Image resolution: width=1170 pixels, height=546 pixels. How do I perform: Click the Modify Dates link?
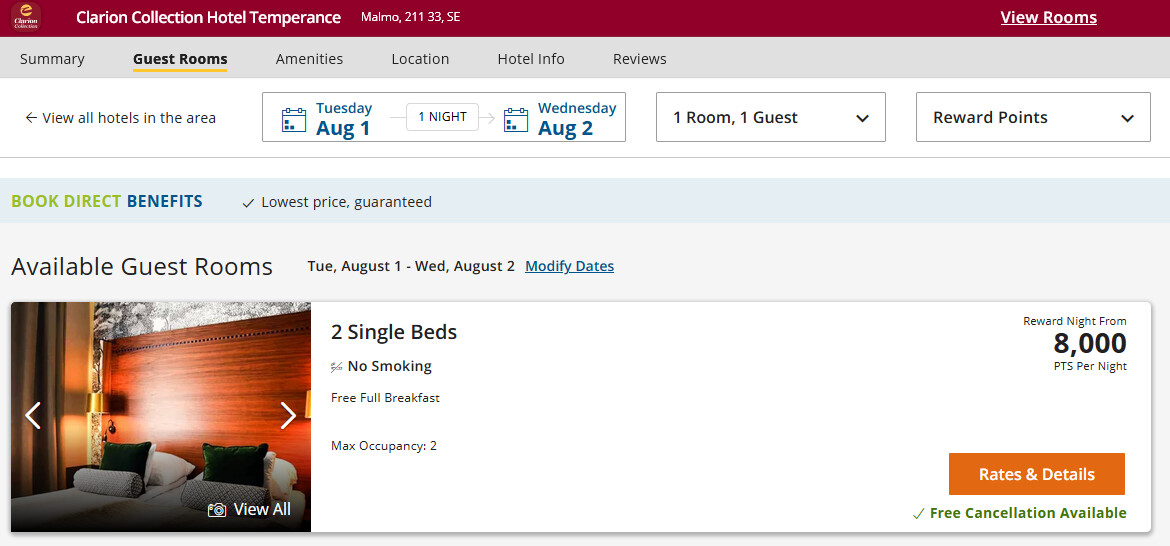(x=569, y=266)
